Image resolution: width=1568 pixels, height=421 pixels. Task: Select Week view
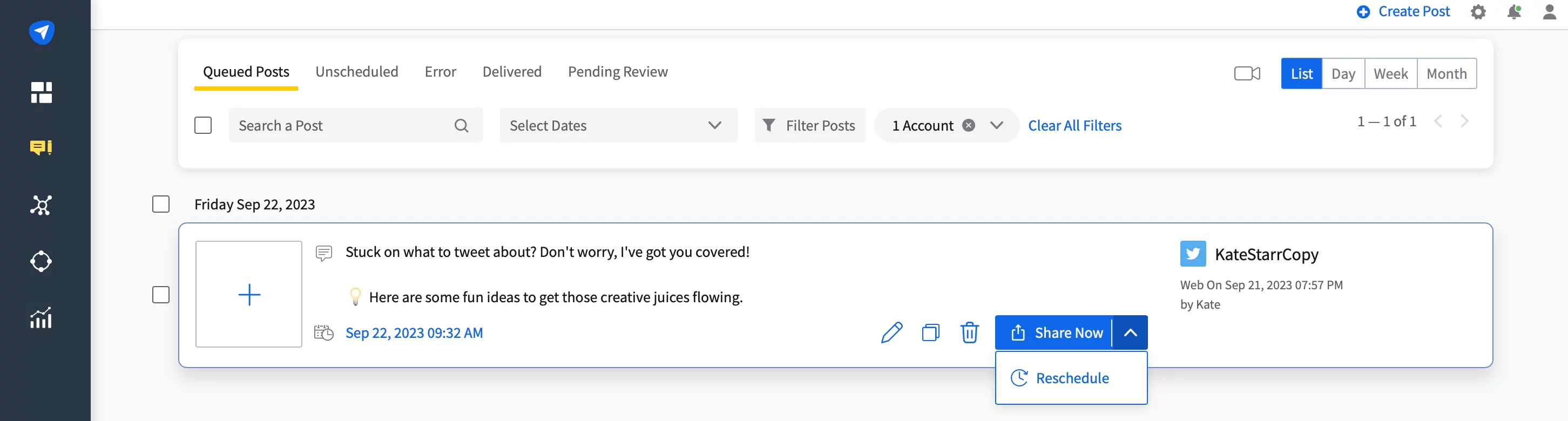[x=1391, y=73]
